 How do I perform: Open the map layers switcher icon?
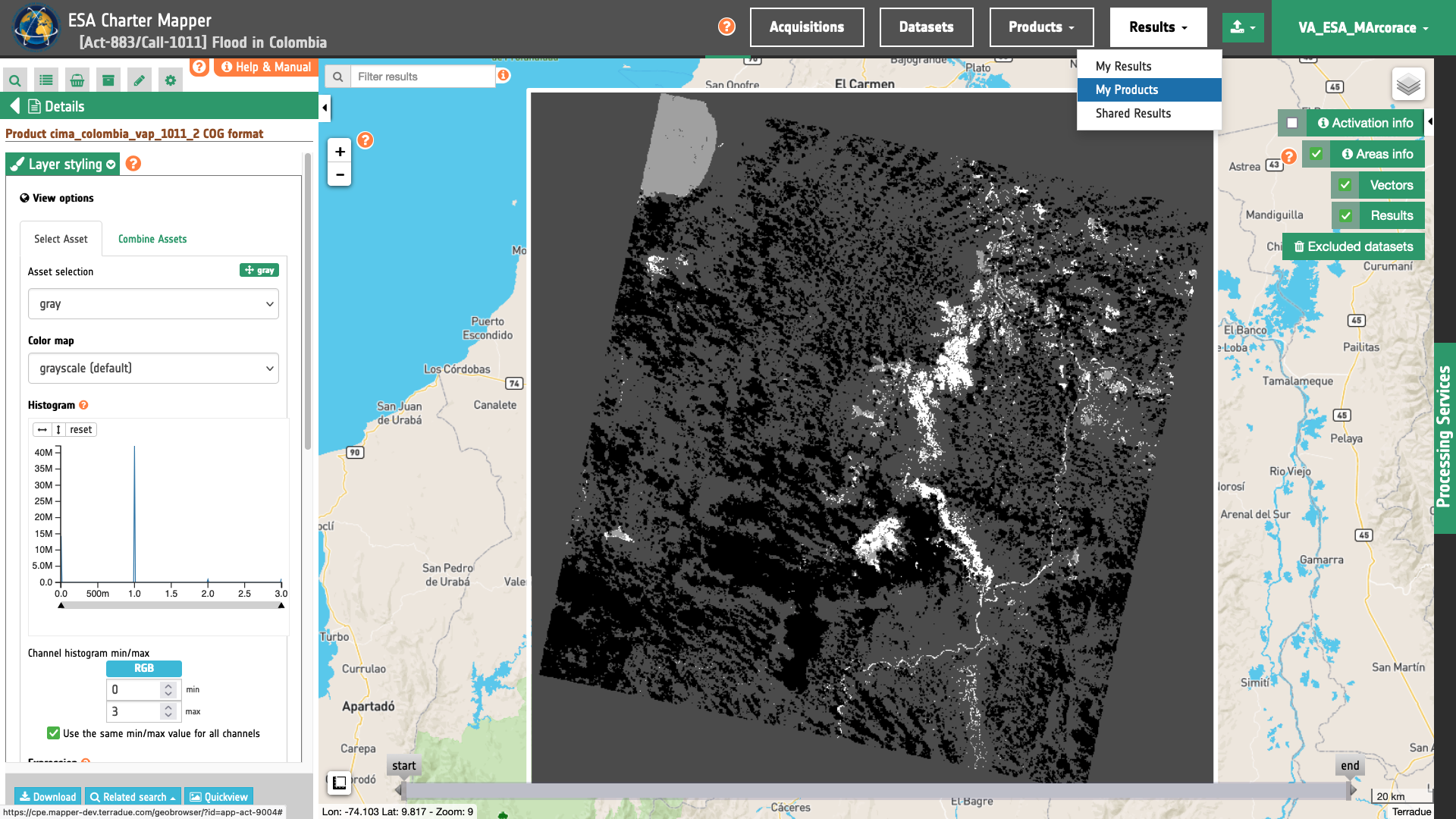(x=1408, y=84)
